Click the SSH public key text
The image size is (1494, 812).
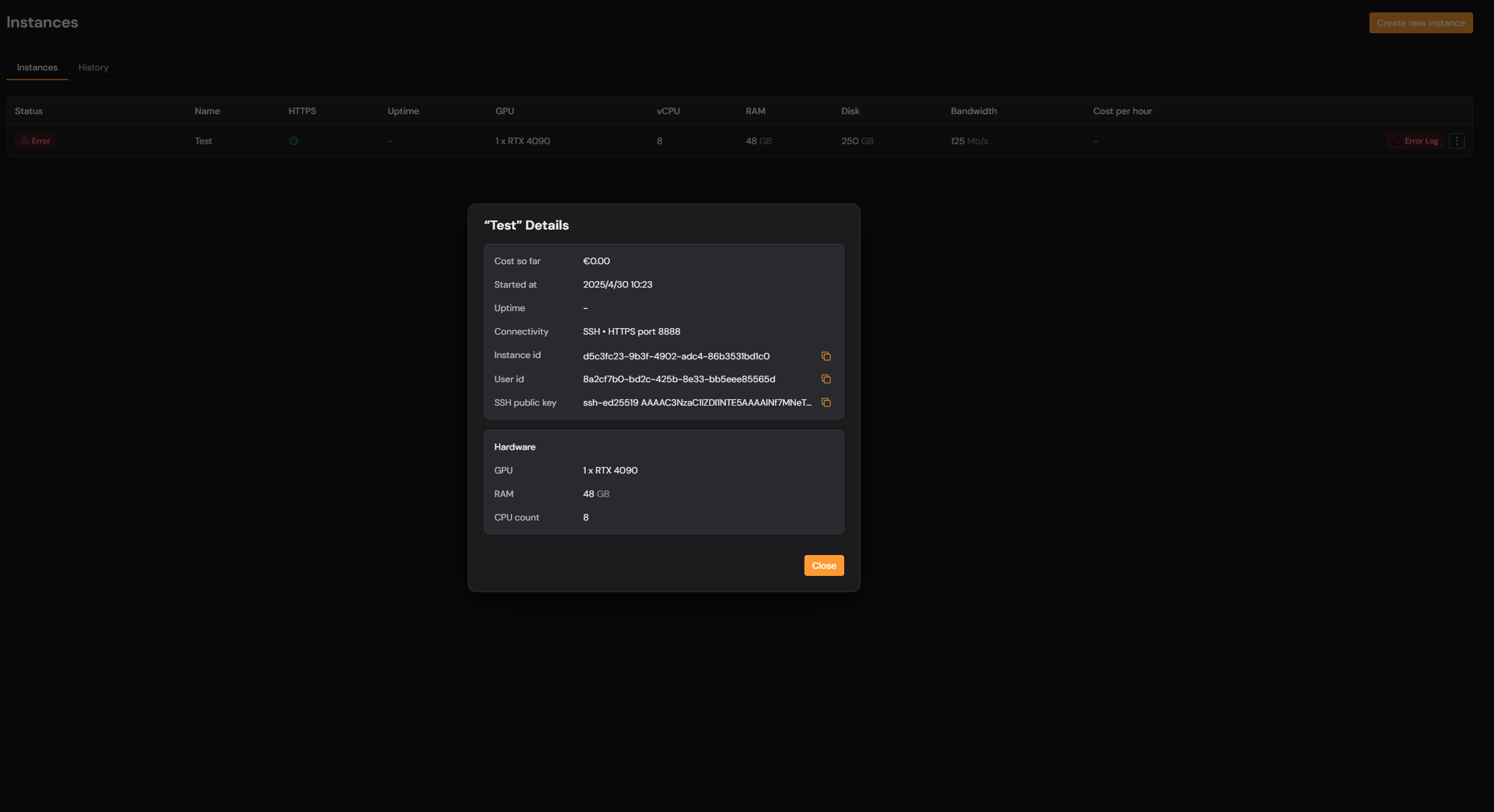[x=697, y=402]
